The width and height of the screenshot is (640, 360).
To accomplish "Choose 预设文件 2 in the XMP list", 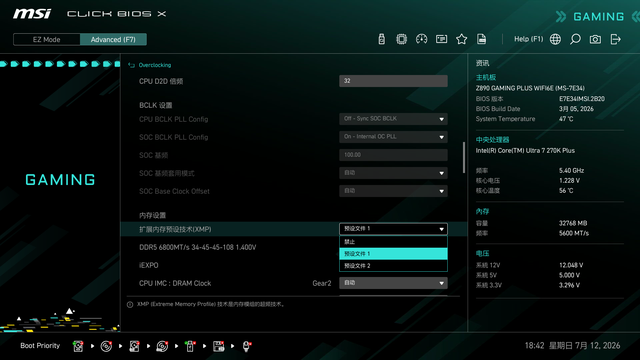I will pyautogui.click(x=393, y=266).
